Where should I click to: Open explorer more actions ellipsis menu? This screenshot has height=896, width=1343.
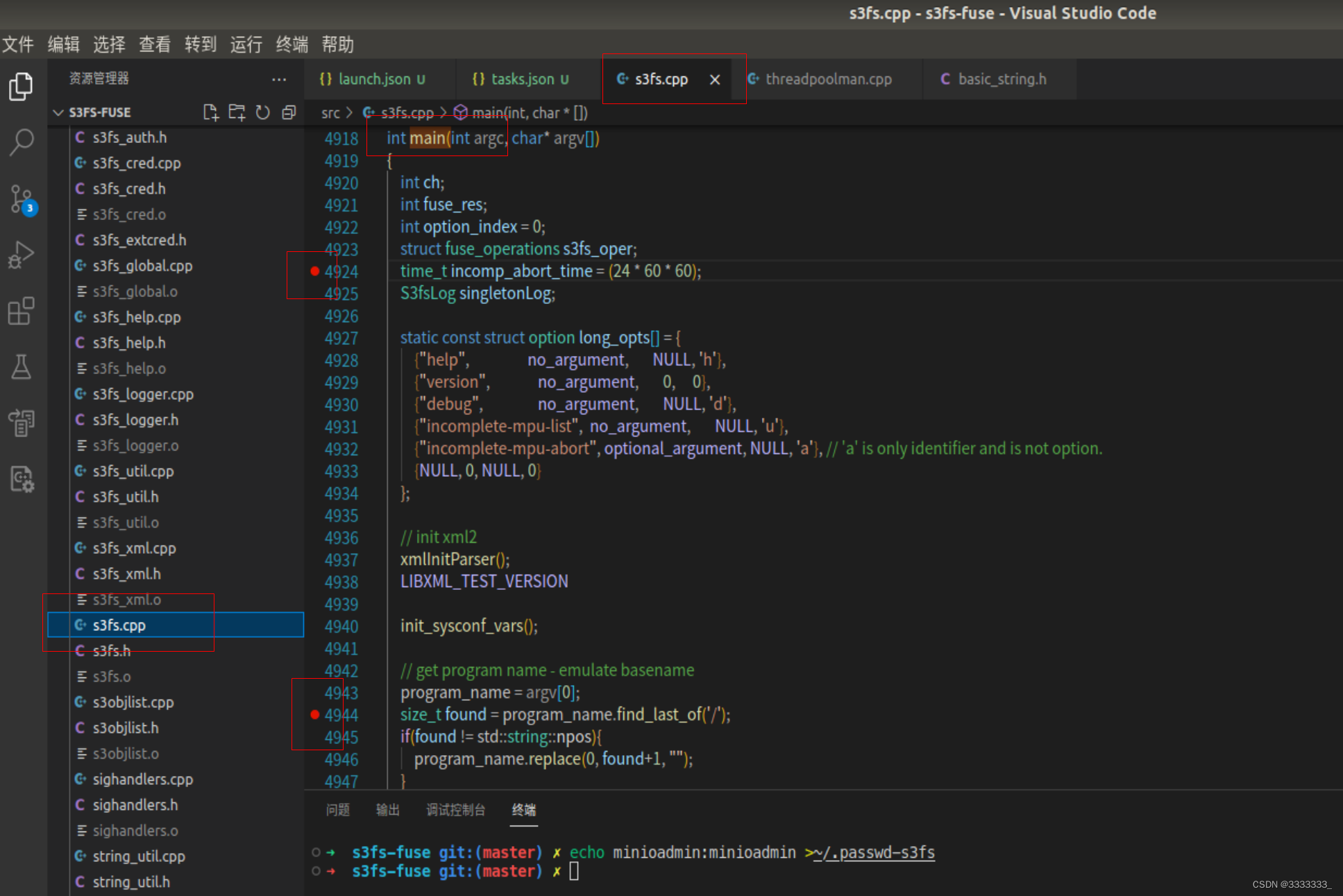[279, 79]
